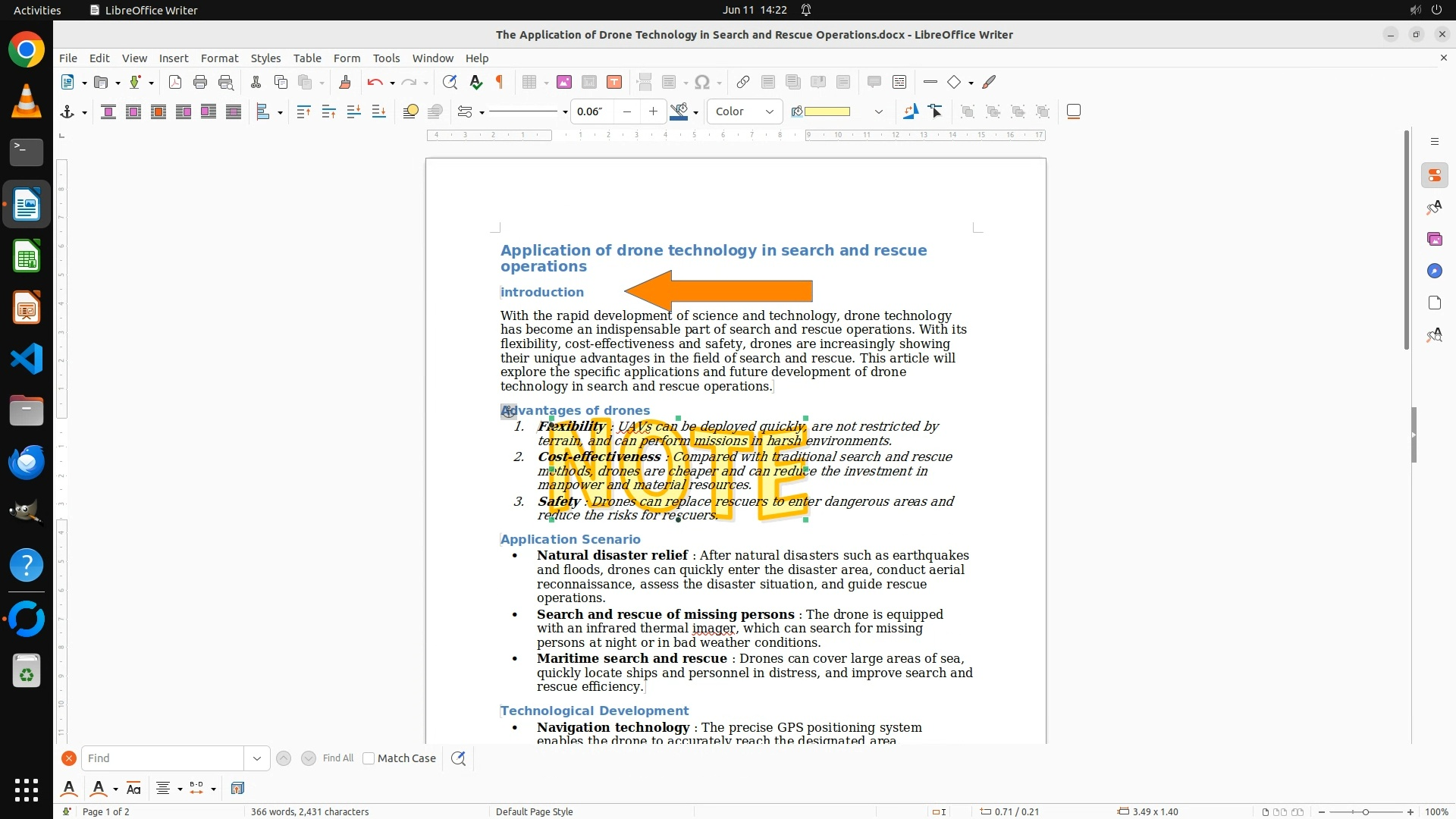Insert special character omega icon
Image resolution: width=1456 pixels, height=819 pixels.
(702, 83)
